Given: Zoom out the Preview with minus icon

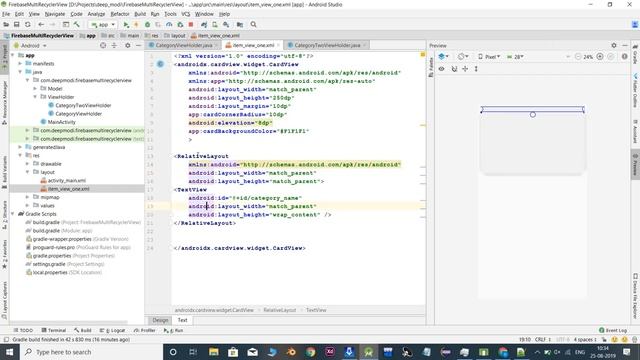Looking at the screenshot, I should point(578,57).
